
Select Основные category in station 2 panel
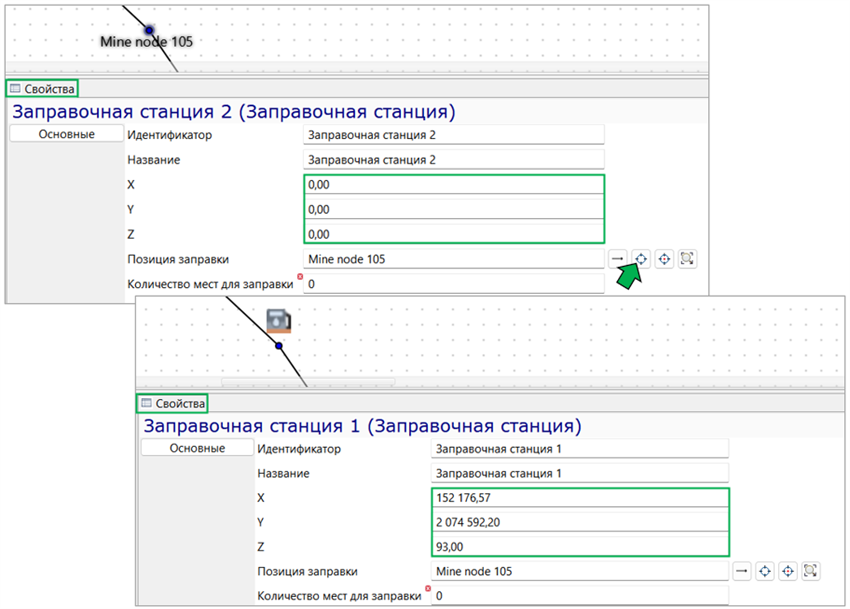click(x=67, y=134)
